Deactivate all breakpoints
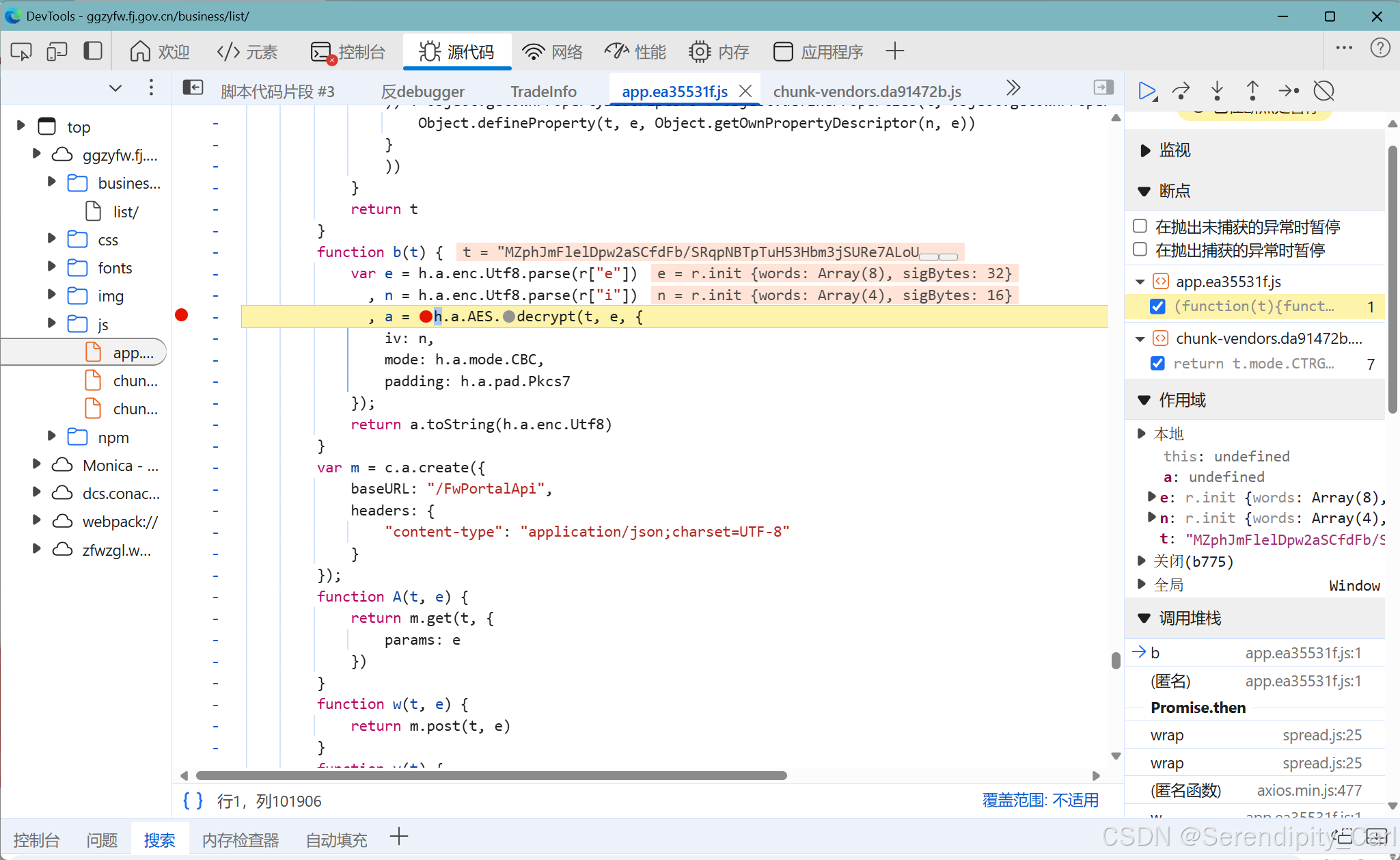 tap(1323, 90)
